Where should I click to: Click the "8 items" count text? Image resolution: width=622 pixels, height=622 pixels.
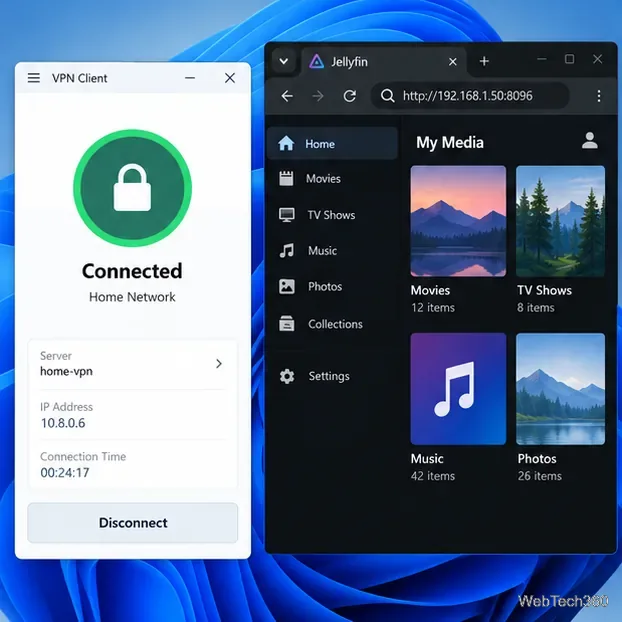[536, 308]
